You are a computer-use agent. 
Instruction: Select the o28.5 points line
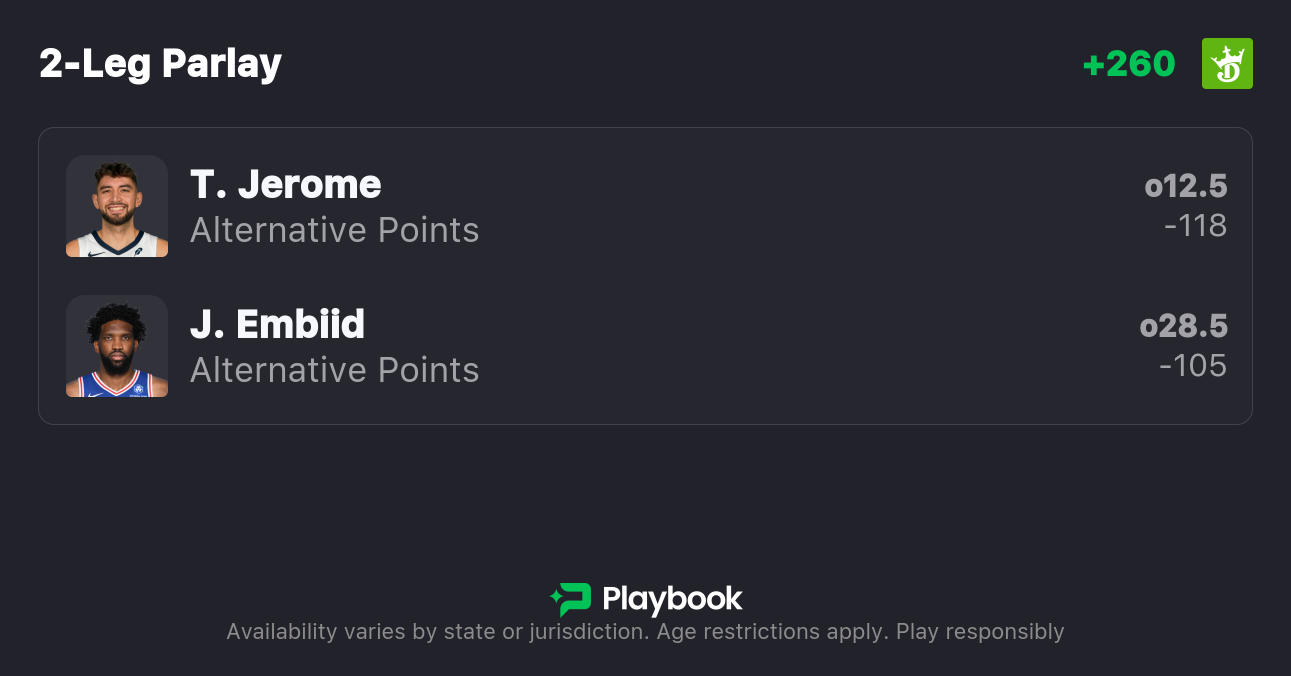(1184, 326)
